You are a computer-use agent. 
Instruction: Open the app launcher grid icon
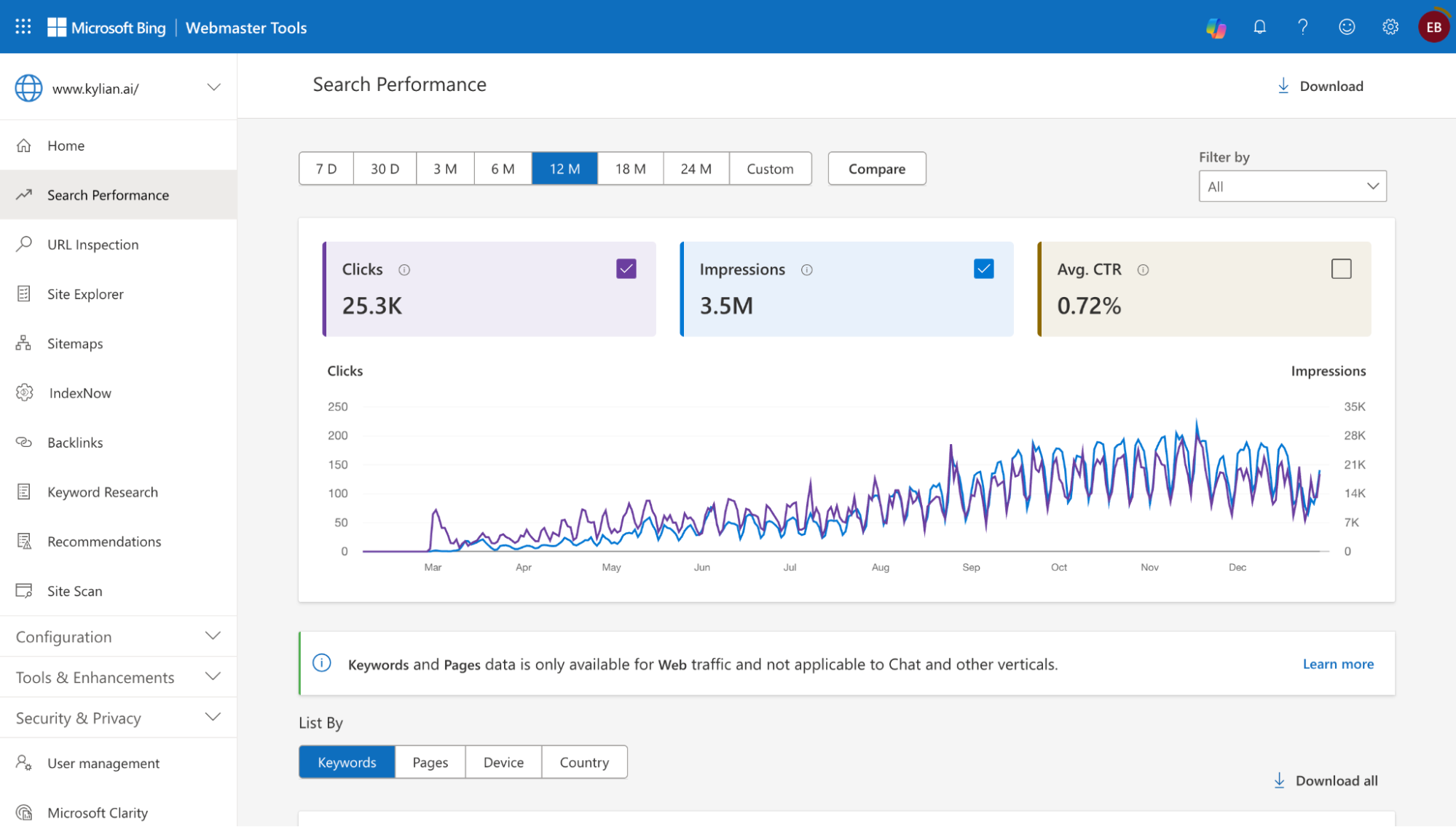[x=23, y=27]
